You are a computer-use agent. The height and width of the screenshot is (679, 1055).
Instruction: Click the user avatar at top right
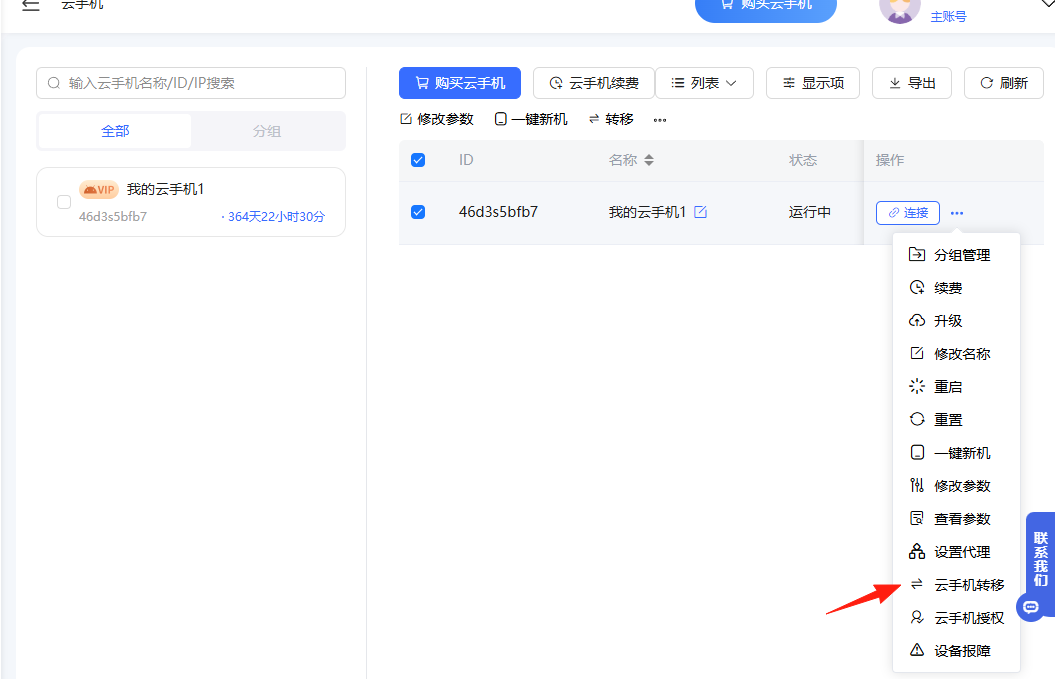(899, 8)
